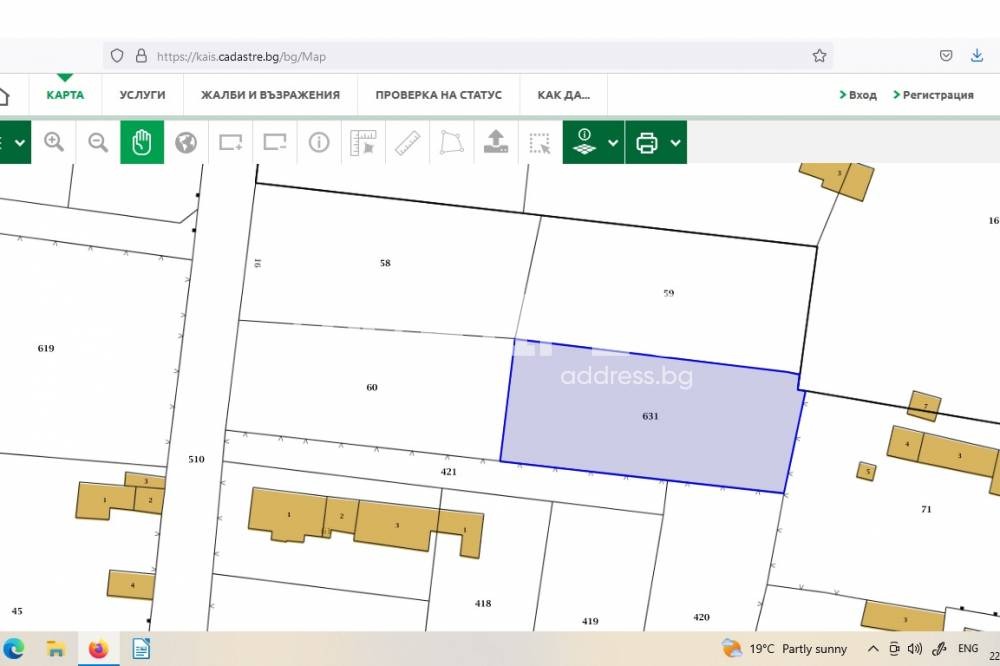Click the Регистрация link
The image size is (1000, 666).
pyautogui.click(x=933, y=95)
